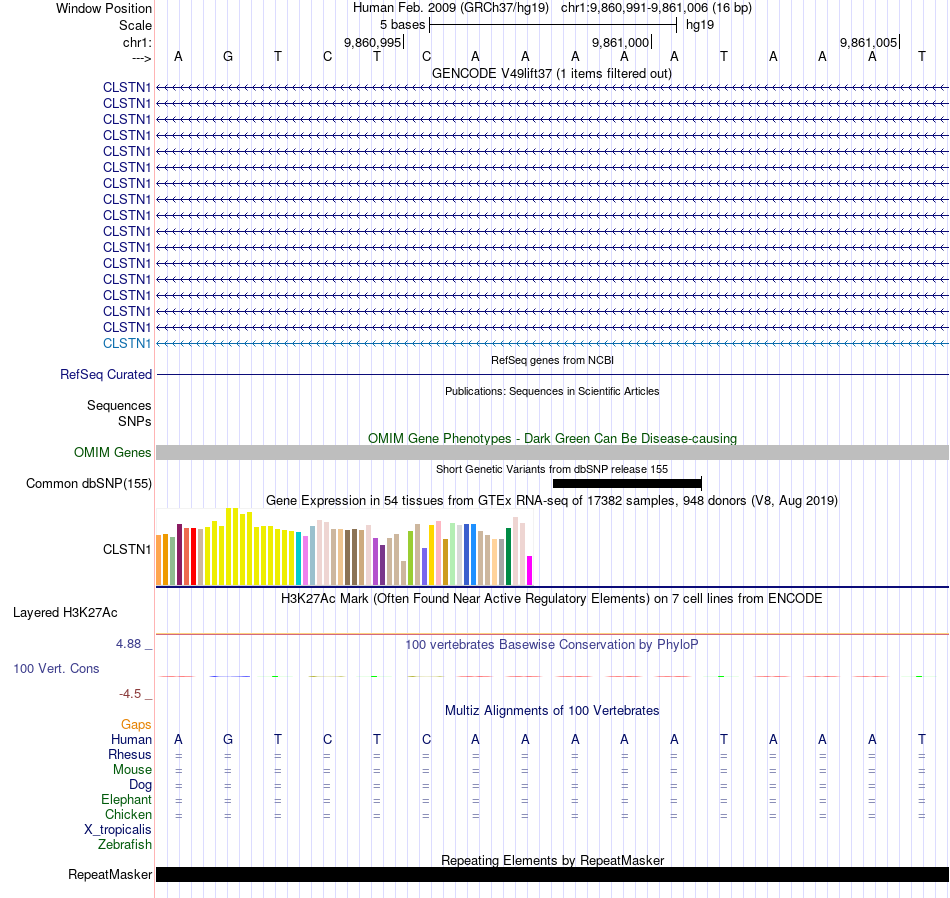Click the hg19 label beside the scale bar
Screen dimensions: 950x898
click(700, 25)
